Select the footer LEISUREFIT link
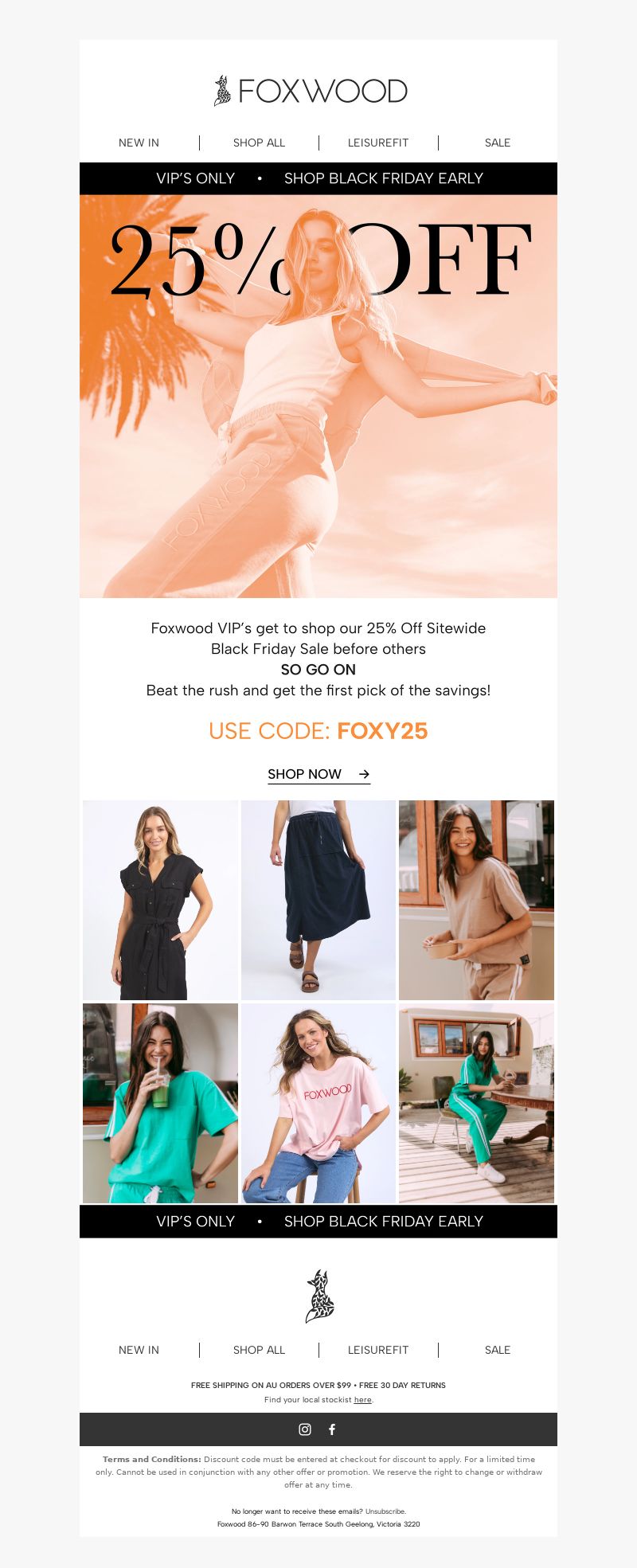 [378, 1350]
